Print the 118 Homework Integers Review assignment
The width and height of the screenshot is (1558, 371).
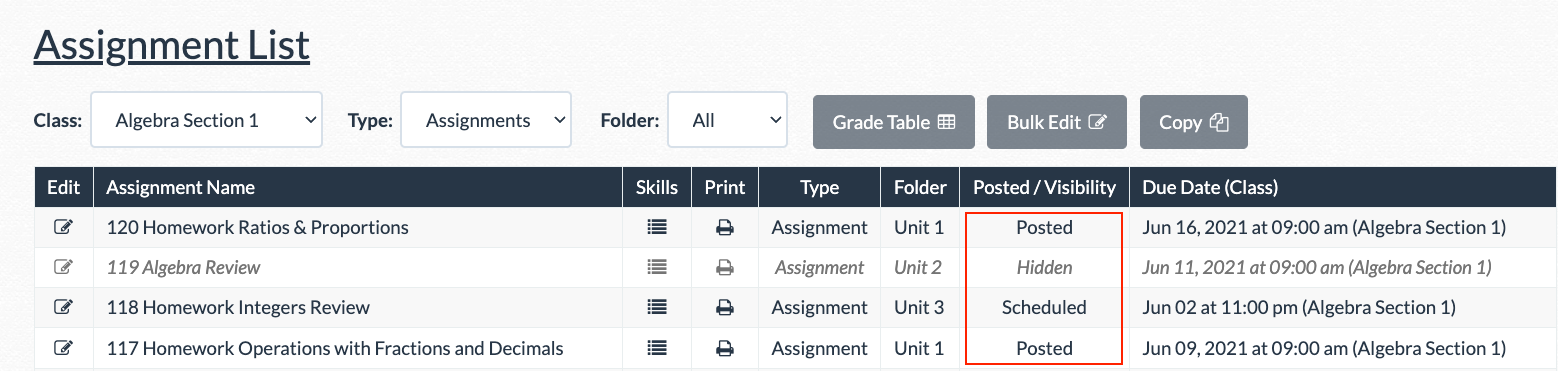pos(725,307)
